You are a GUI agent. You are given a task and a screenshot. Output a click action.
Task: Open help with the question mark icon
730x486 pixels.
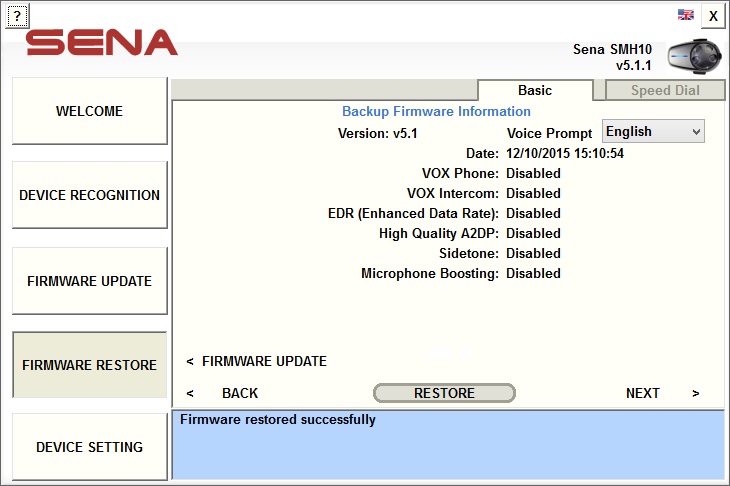pyautogui.click(x=17, y=16)
